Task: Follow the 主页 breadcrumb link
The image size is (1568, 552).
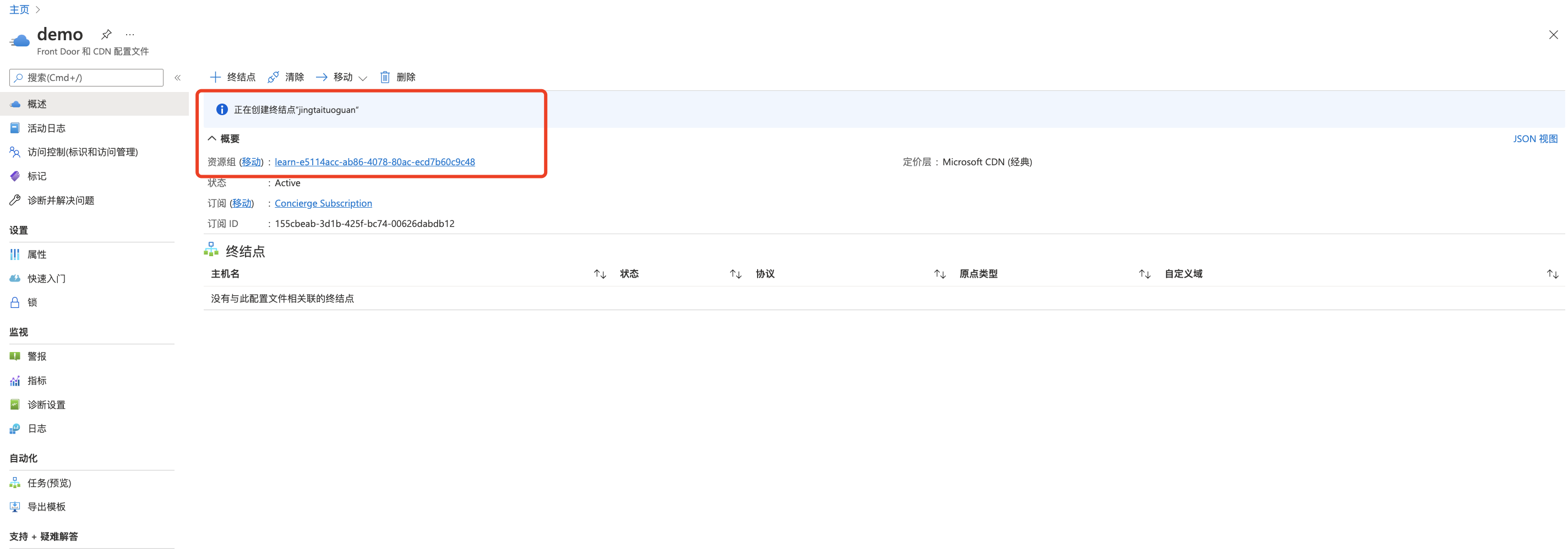Action: click(x=19, y=9)
